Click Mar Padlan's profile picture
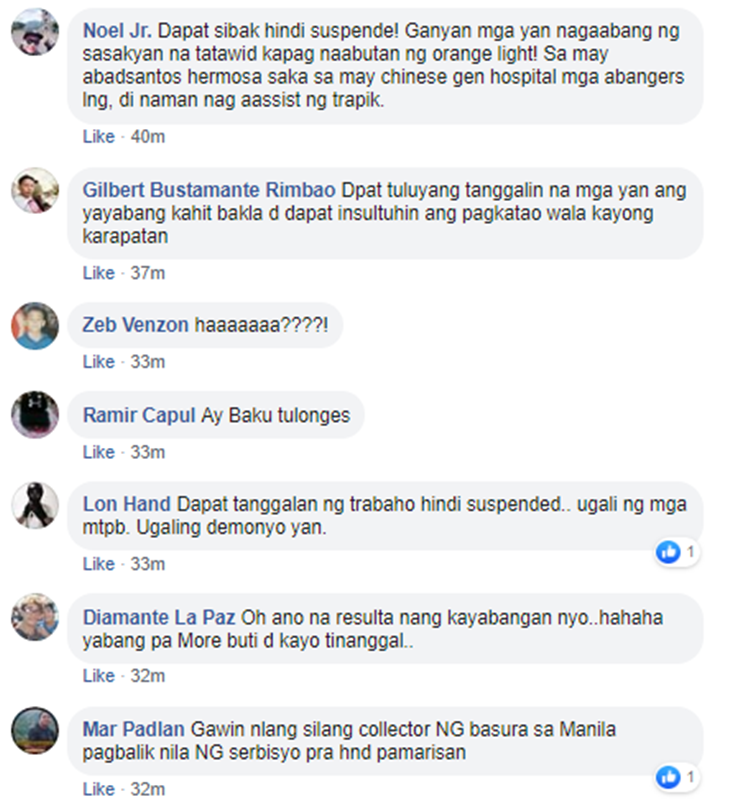Screen dimensions: 750x799 click(35, 730)
